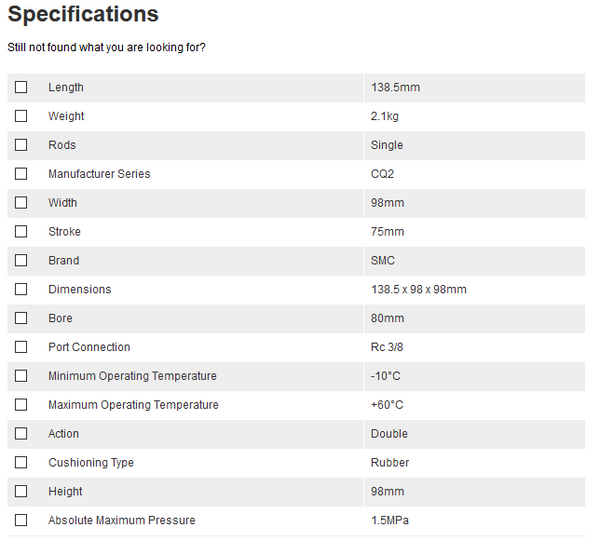Select the Rods checkbox
The image size is (600, 541).
[x=21, y=145]
